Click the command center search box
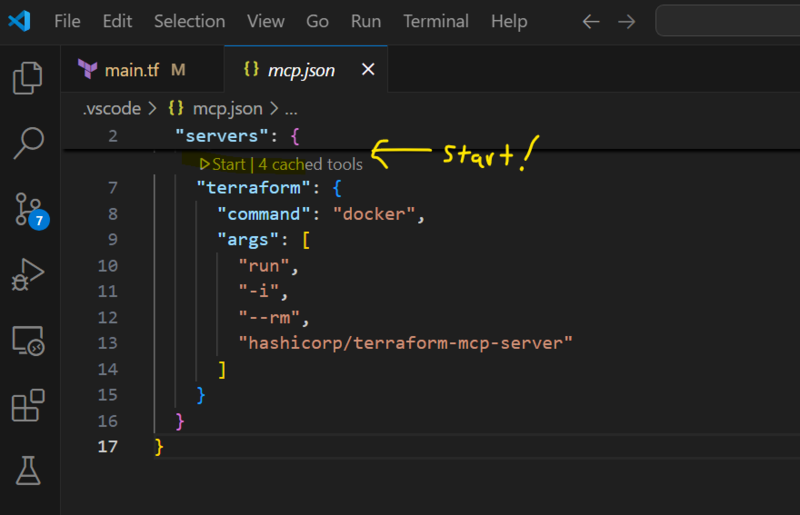This screenshot has height=515, width=800. (728, 21)
